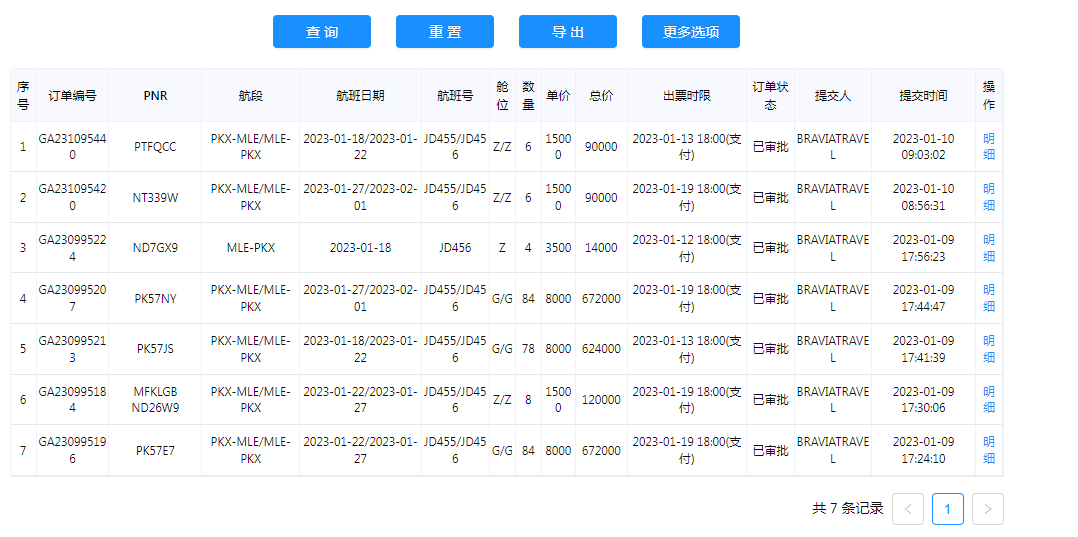
Task: Open 明细 details for row 6 order
Action: [988, 400]
